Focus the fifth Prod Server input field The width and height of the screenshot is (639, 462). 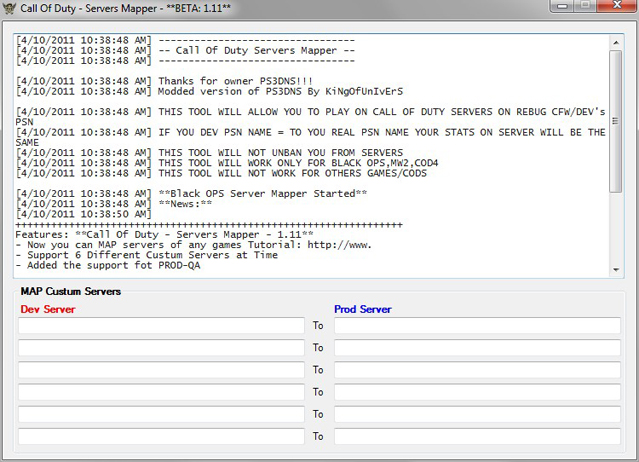tap(477, 414)
